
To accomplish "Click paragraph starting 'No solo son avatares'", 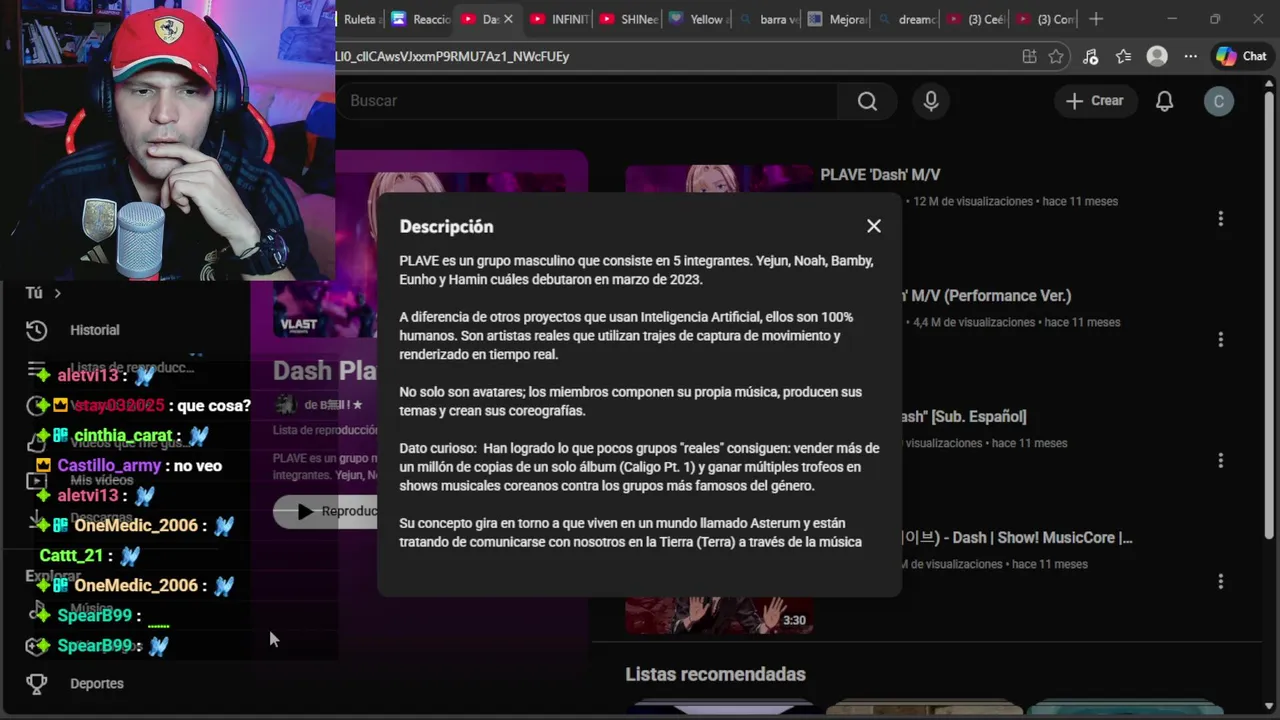I will coord(631,401).
